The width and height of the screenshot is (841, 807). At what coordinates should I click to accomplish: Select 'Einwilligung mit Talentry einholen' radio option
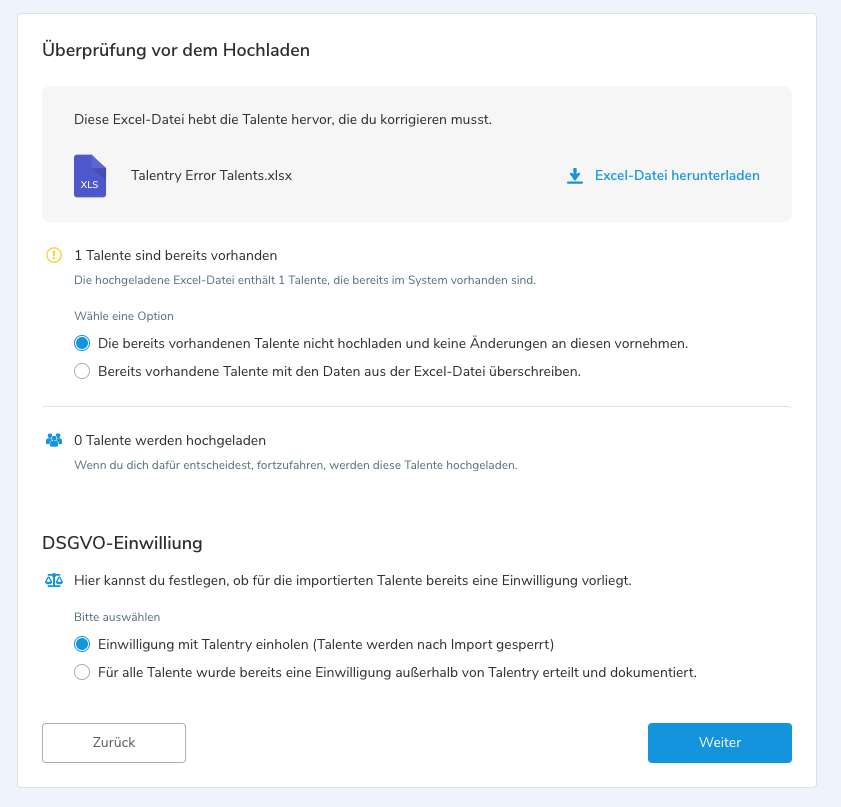click(82, 644)
